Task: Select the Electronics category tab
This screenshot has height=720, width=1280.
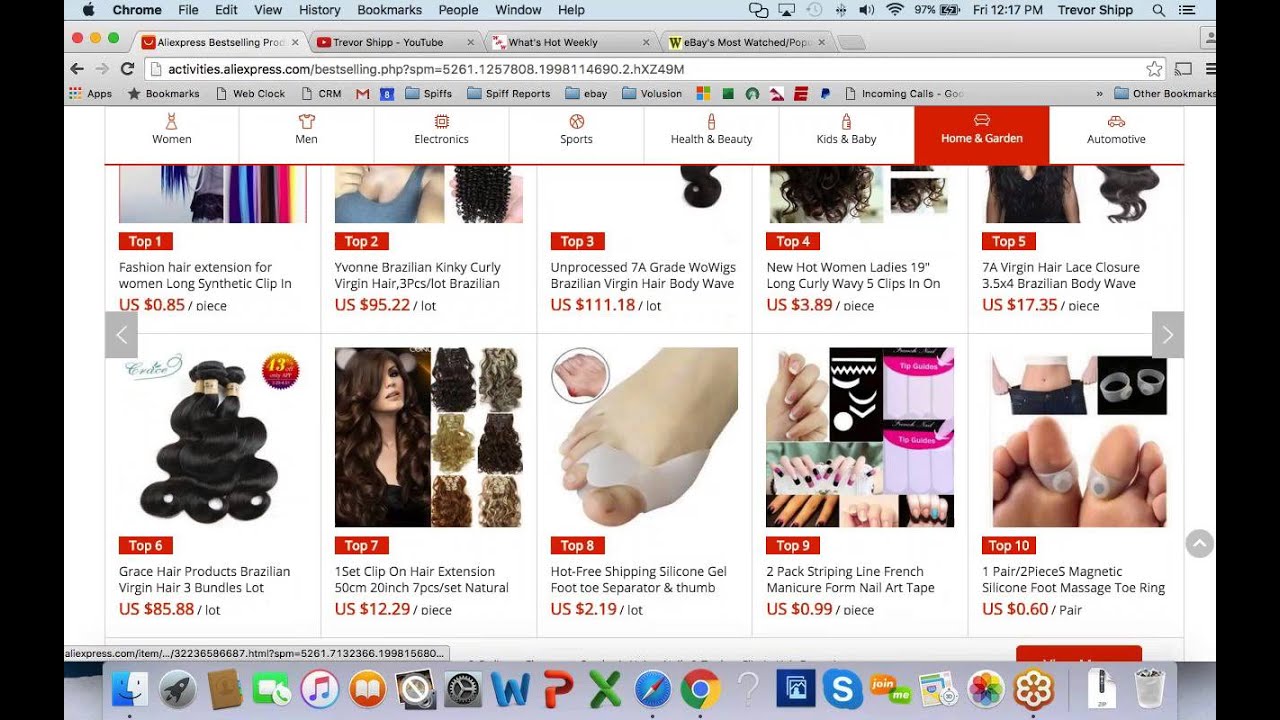Action: pos(442,134)
